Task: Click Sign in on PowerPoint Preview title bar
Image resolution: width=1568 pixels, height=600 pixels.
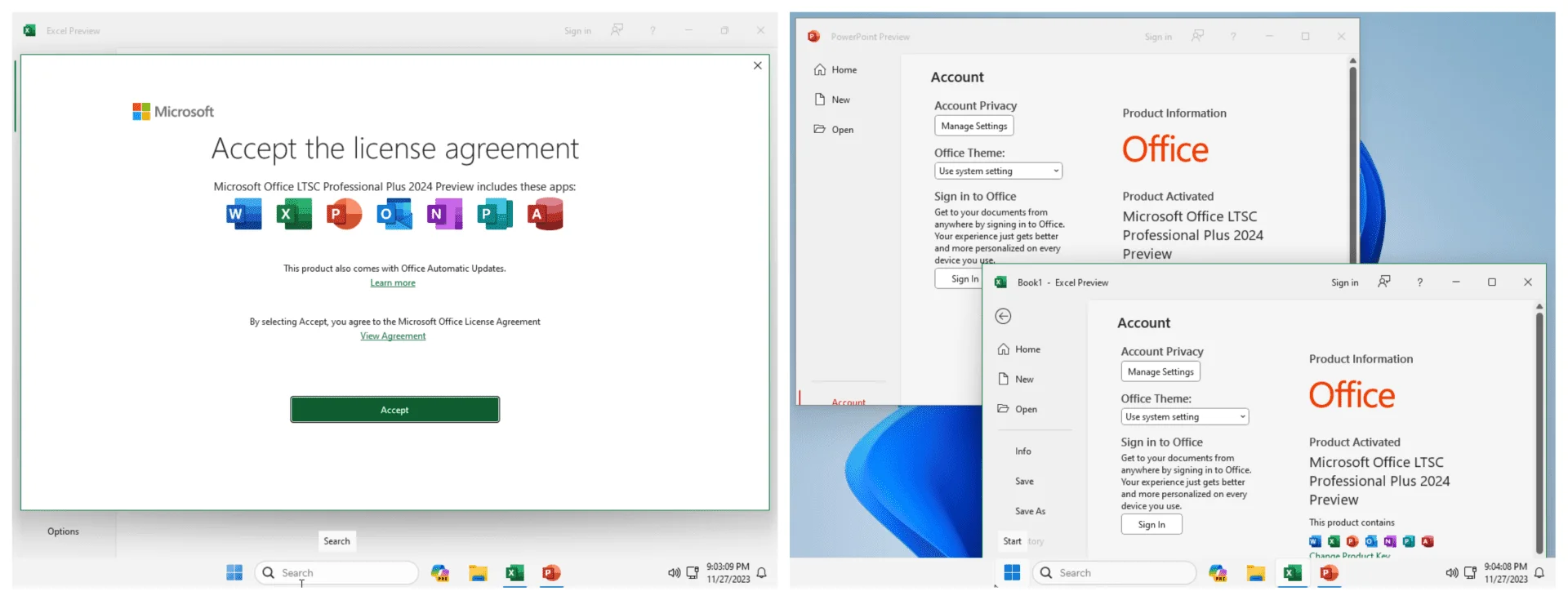Action: [x=1158, y=37]
